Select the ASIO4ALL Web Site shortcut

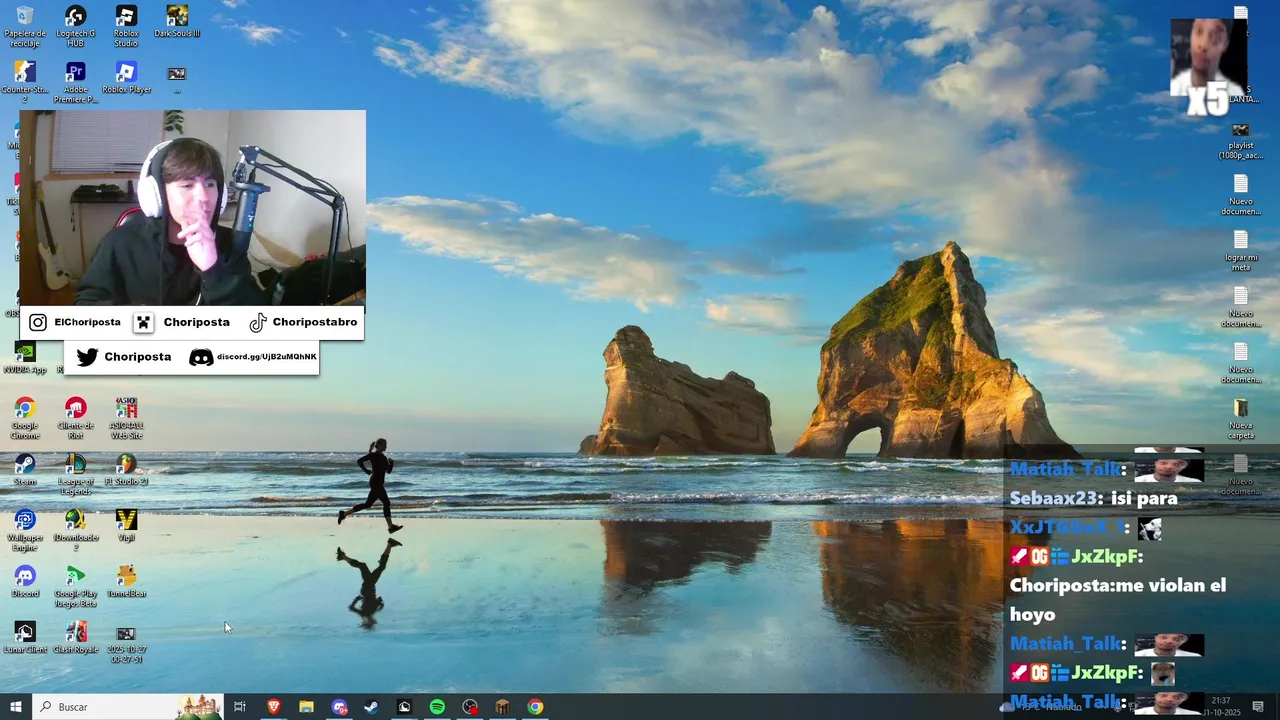pyautogui.click(x=126, y=418)
